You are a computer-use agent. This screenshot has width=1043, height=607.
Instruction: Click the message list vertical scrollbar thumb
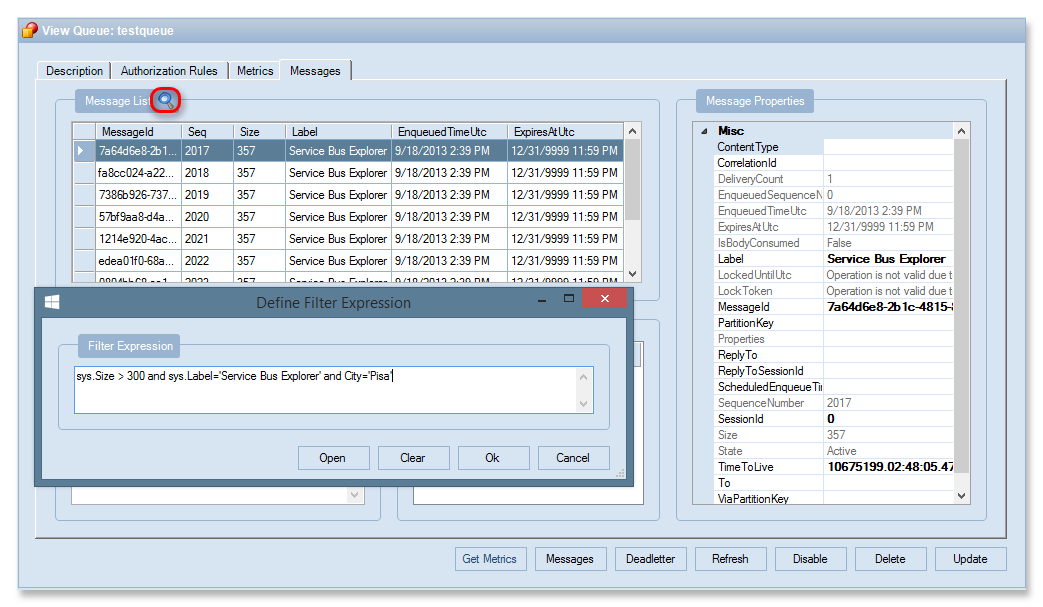pyautogui.click(x=633, y=180)
